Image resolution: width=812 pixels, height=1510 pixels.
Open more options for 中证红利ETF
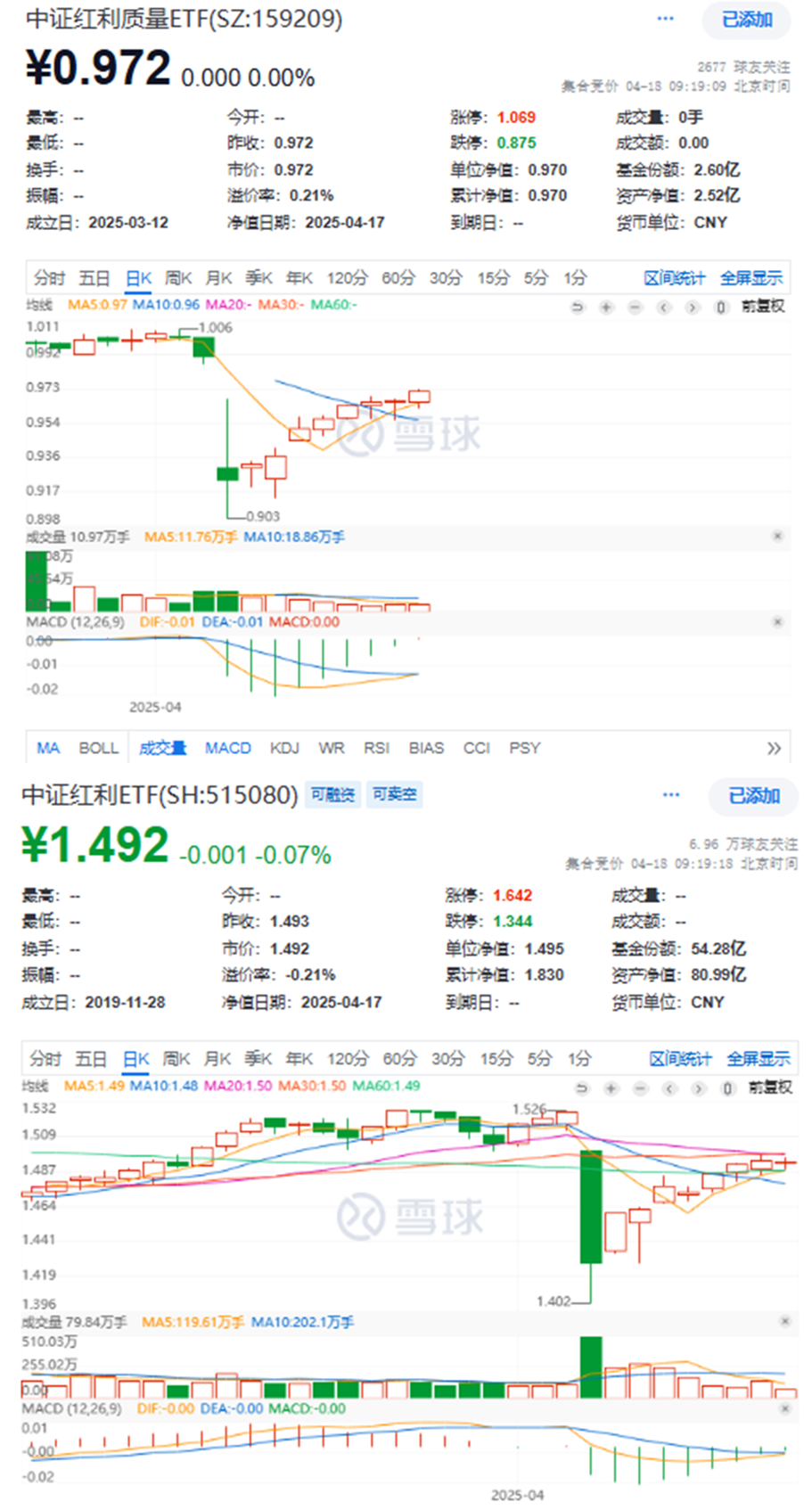point(671,795)
